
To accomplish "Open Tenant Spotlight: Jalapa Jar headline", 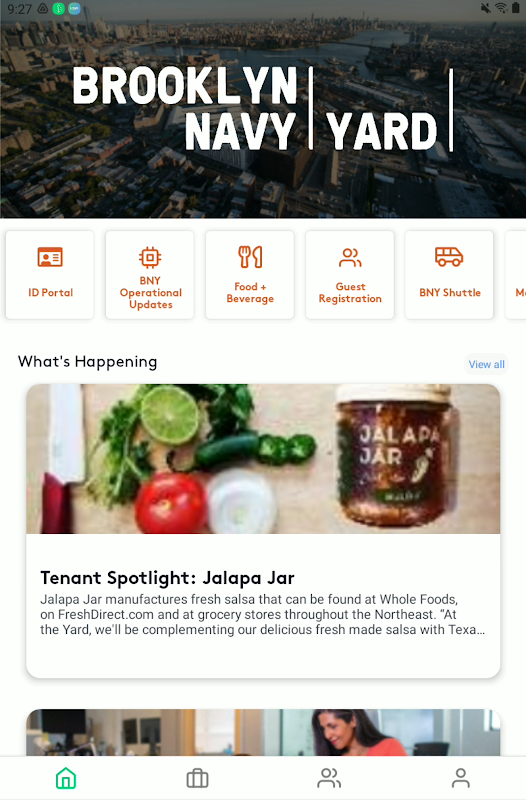I will pyautogui.click(x=167, y=578).
